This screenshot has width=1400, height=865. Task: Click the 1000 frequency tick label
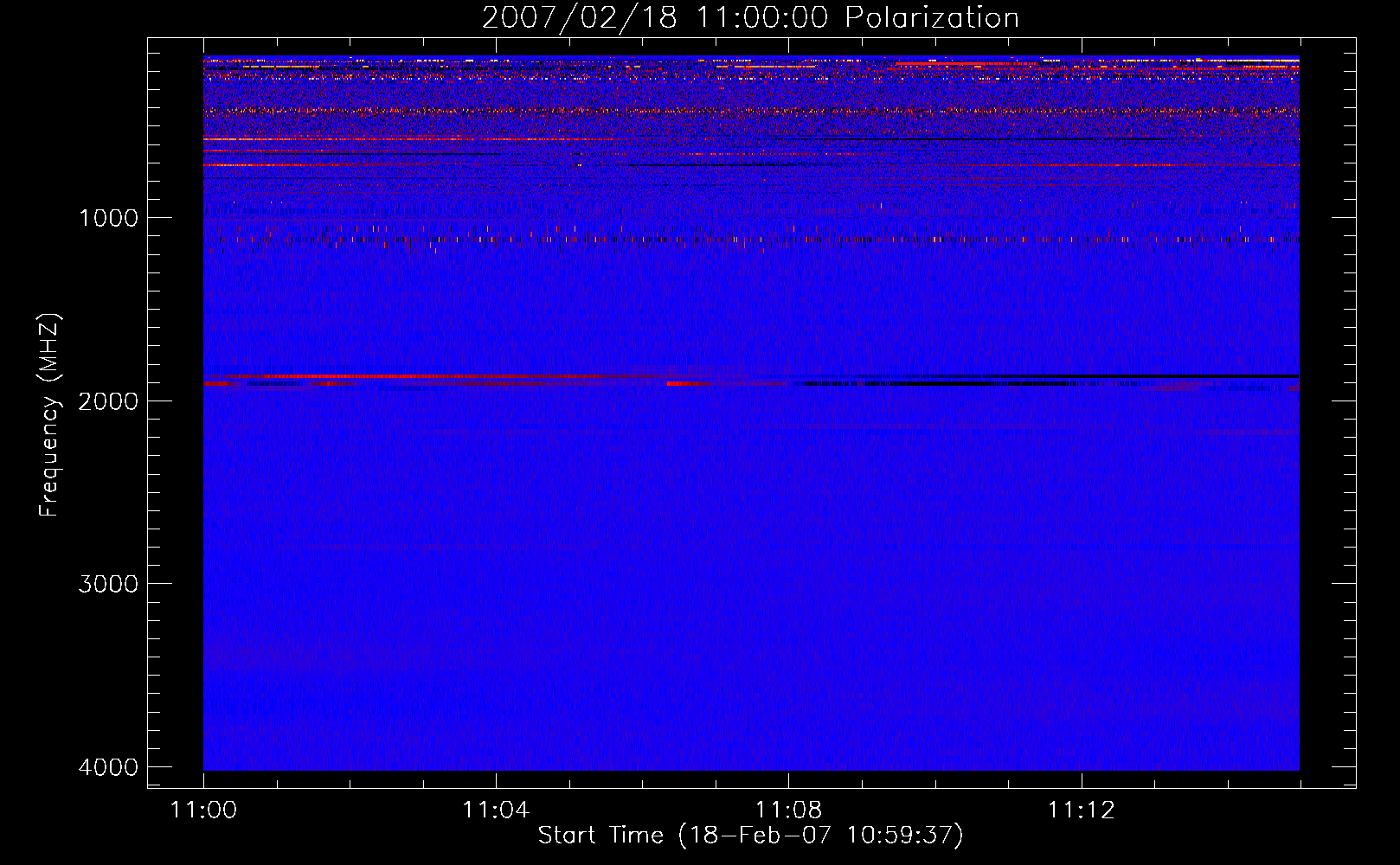[x=108, y=218]
